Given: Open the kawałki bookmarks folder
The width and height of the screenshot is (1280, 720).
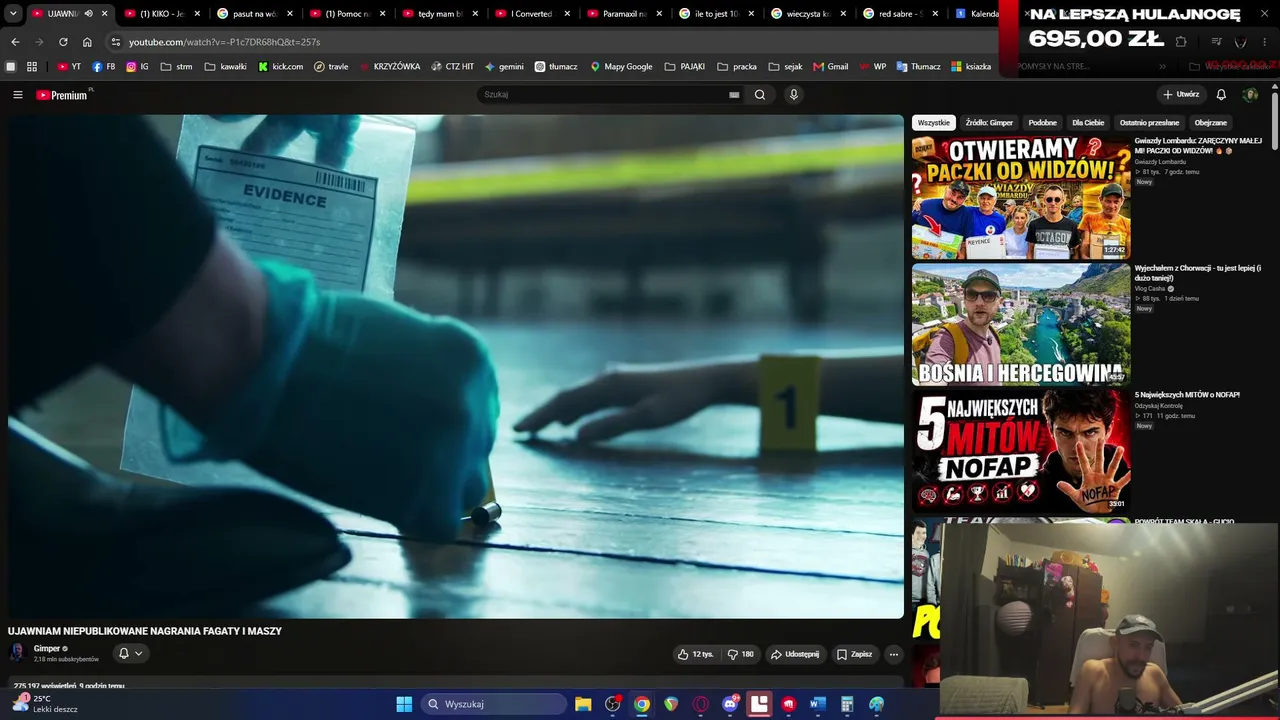Looking at the screenshot, I should [x=225, y=67].
